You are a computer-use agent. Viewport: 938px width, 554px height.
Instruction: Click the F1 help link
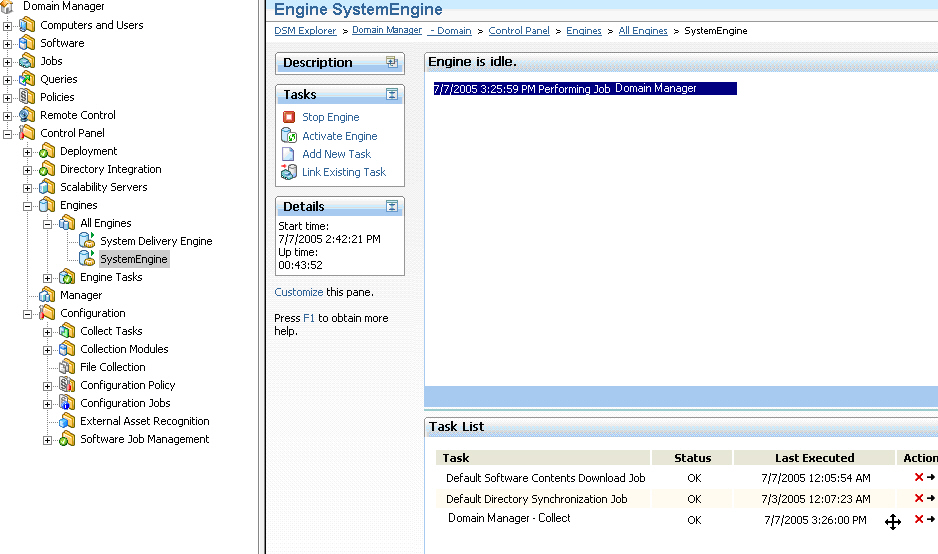pyautogui.click(x=309, y=318)
